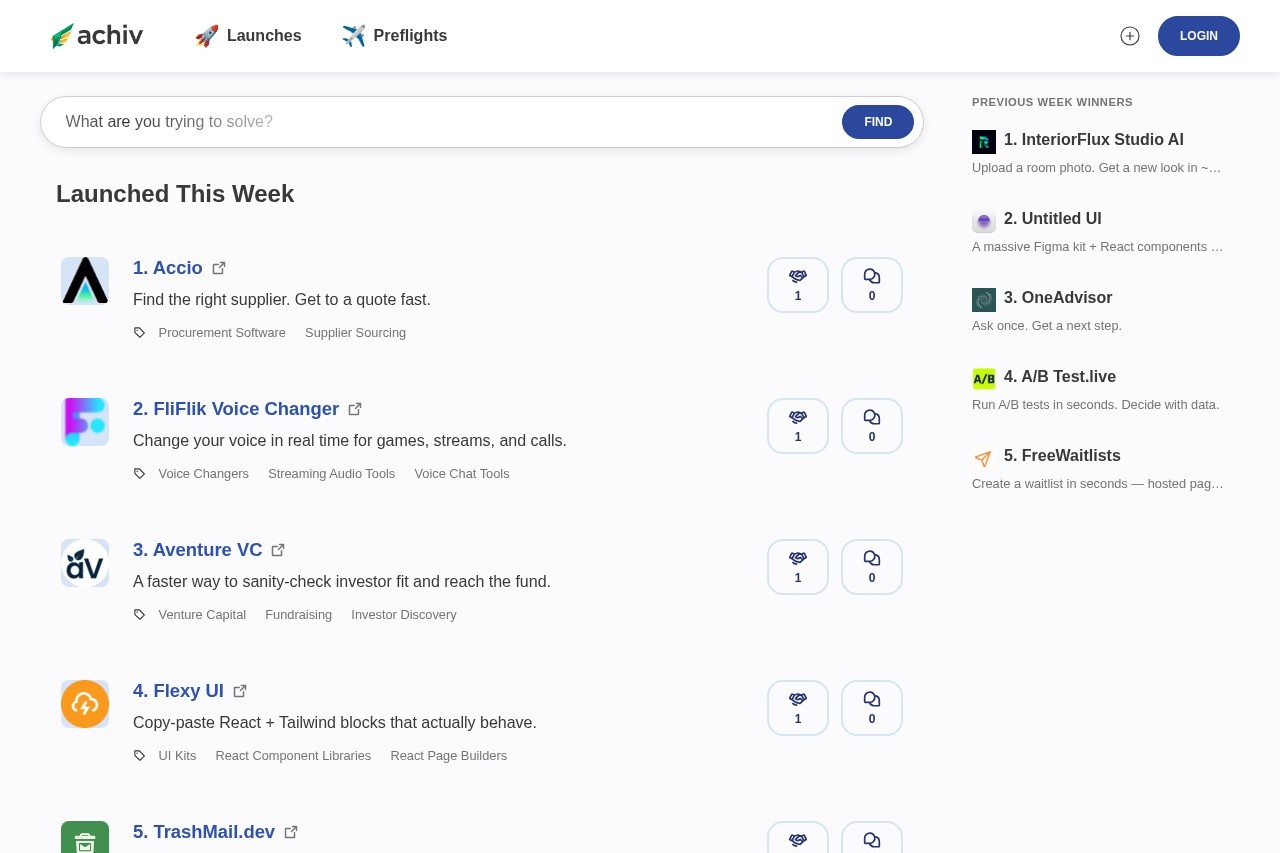Open external link icon next to TrashMail.dev
The image size is (1280, 853).
coord(291,832)
